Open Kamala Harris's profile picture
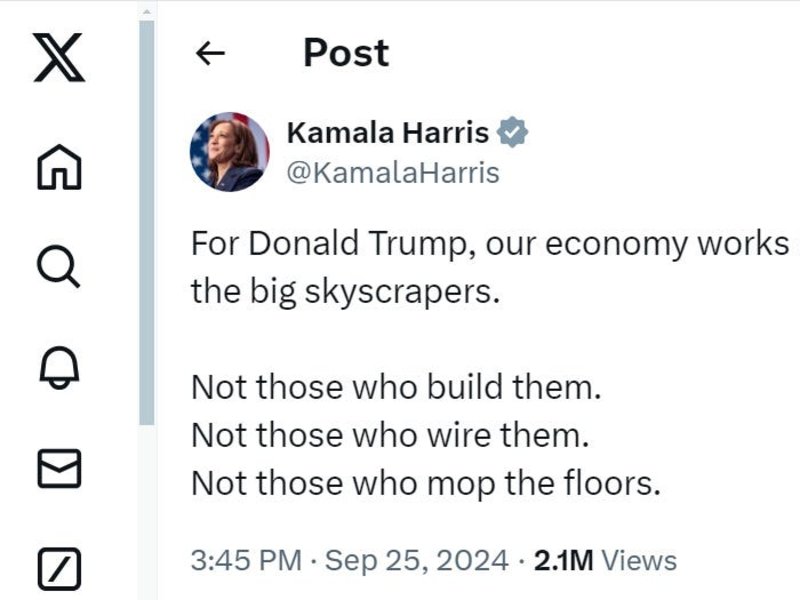This screenshot has width=800, height=600. (x=232, y=148)
